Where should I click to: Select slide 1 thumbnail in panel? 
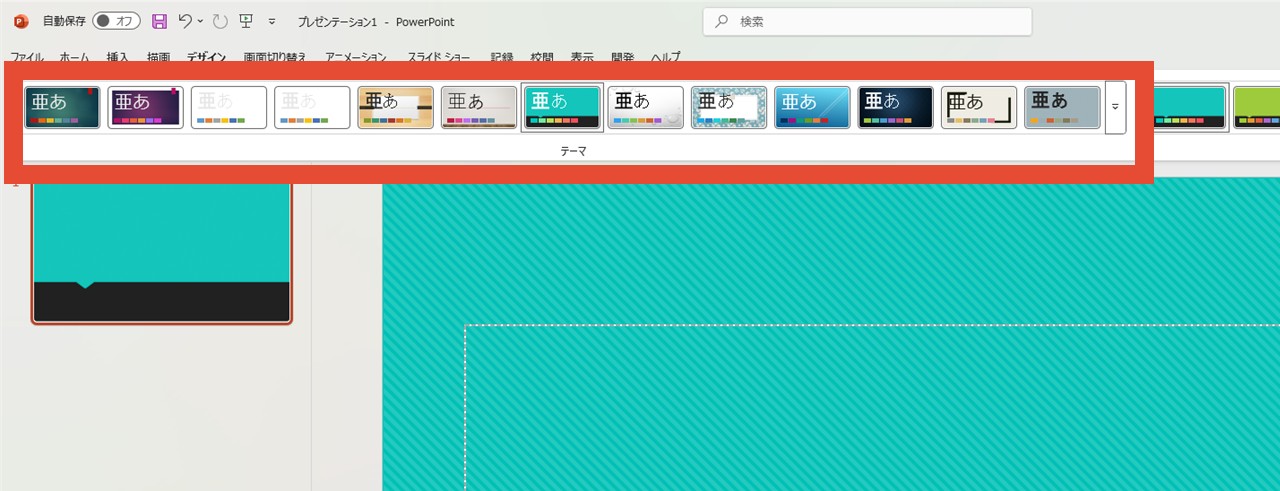[x=161, y=252]
